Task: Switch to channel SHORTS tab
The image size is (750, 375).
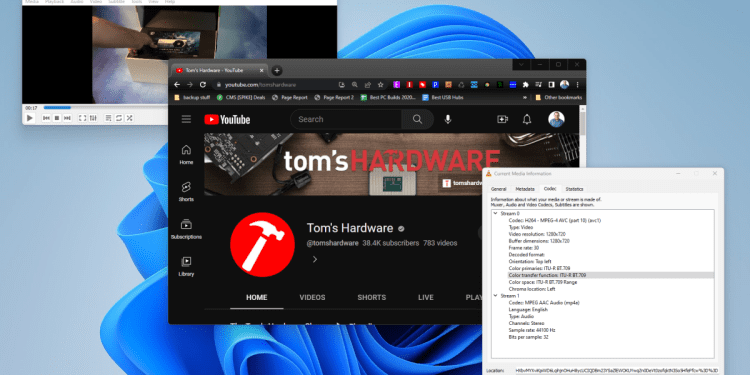Action: click(372, 298)
